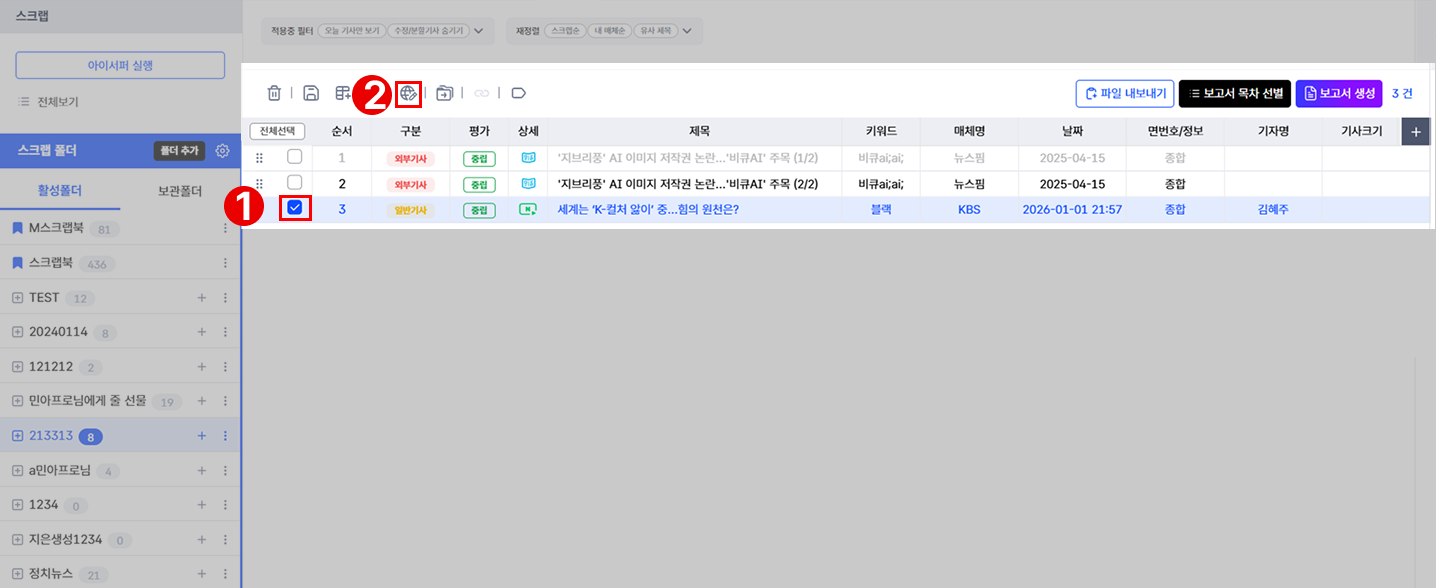Open the scrap folder settings gear
The width and height of the screenshot is (1436, 588).
[223, 151]
